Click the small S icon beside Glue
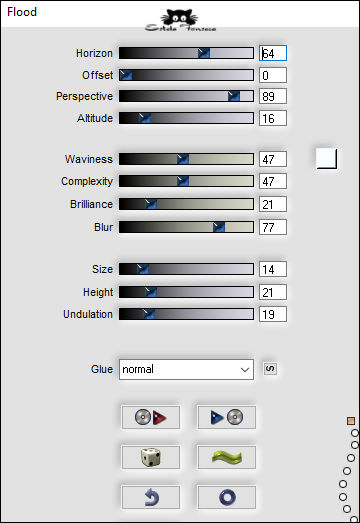The image size is (360, 523). click(270, 369)
